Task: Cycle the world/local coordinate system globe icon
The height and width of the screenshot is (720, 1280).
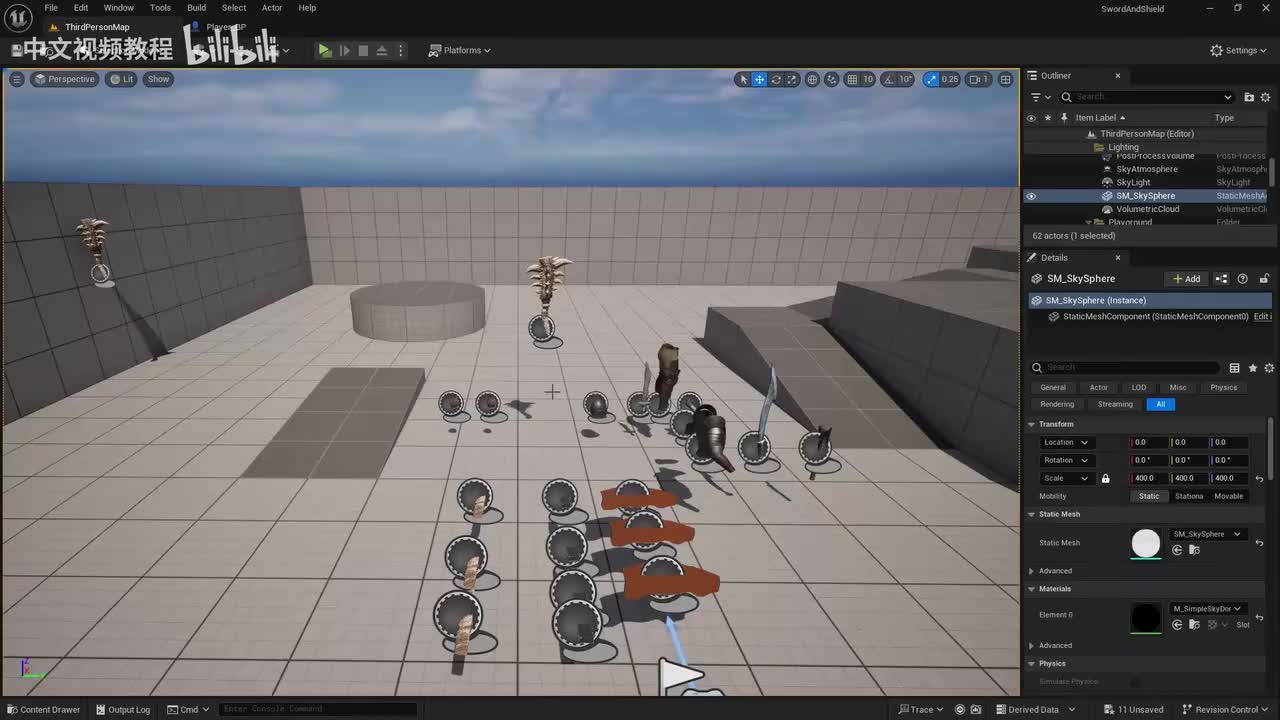Action: [812, 79]
